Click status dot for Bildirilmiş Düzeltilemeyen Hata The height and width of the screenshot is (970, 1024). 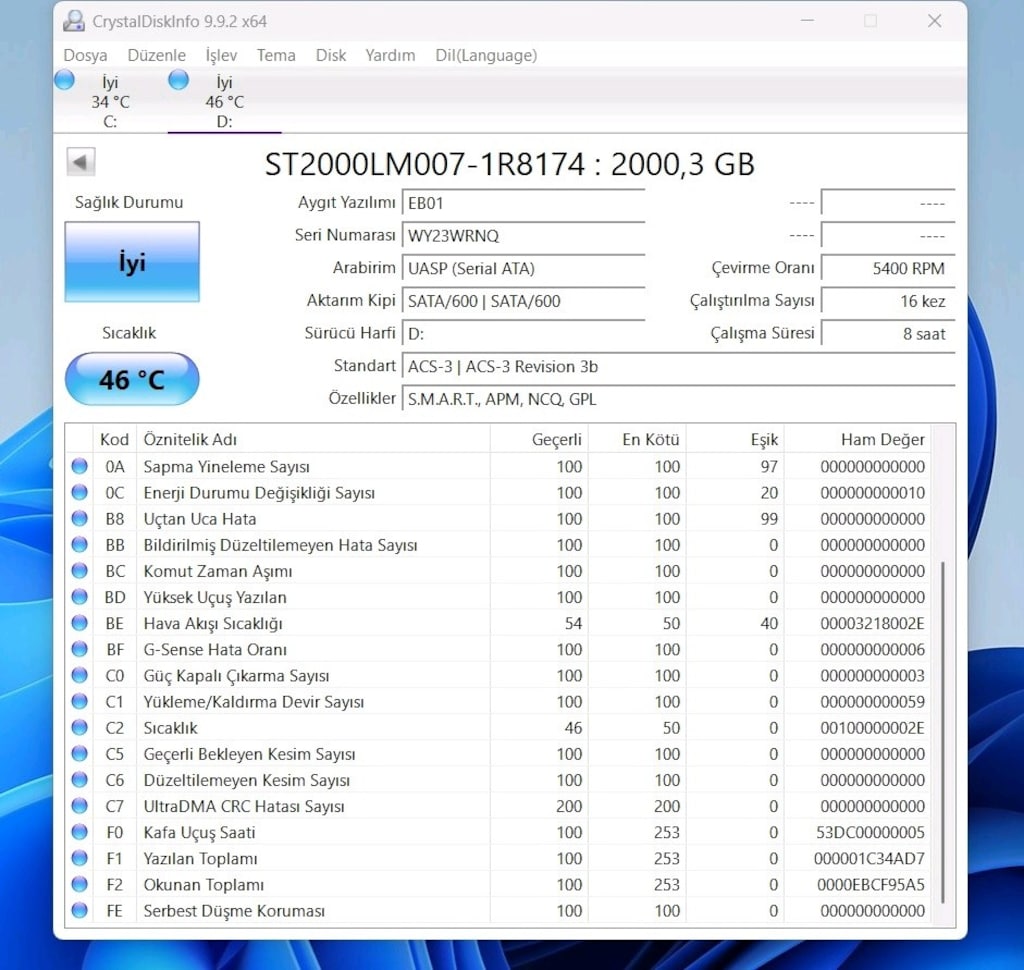tap(80, 544)
